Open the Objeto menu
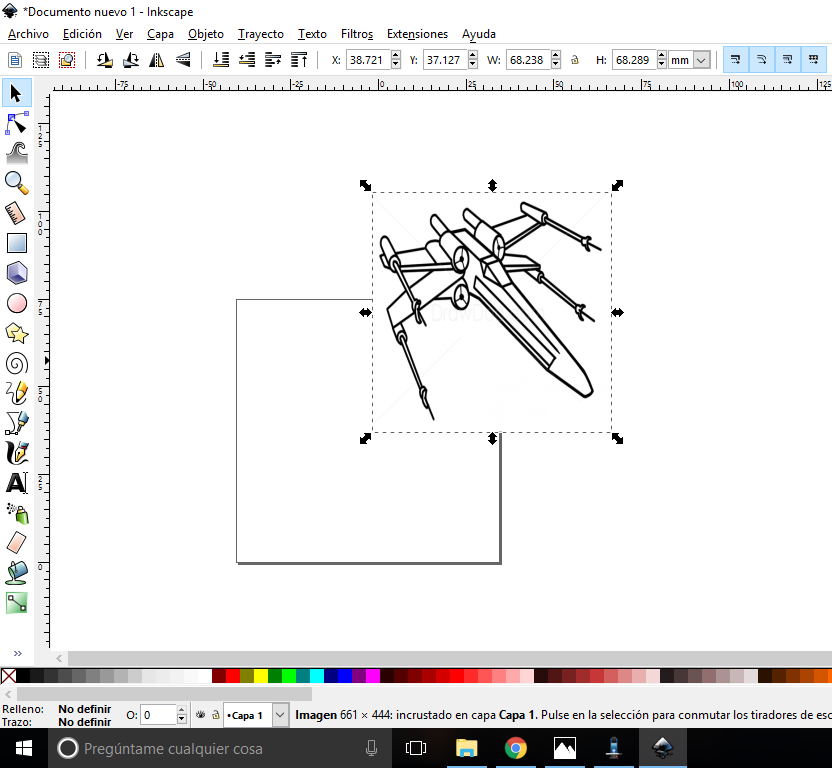 point(206,34)
